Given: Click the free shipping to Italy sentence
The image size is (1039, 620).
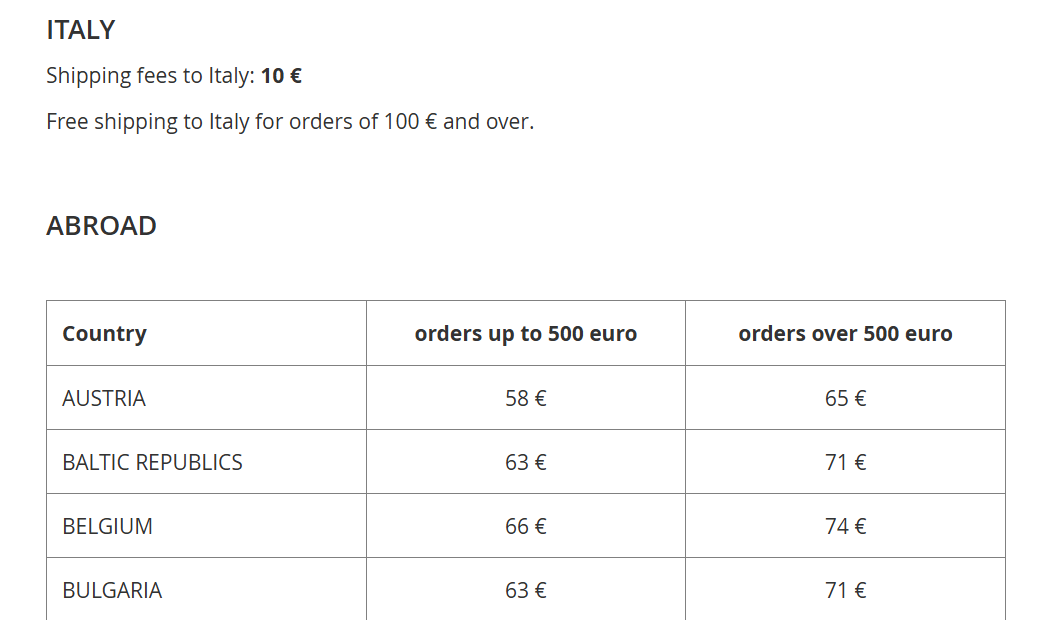Looking at the screenshot, I should 290,122.
